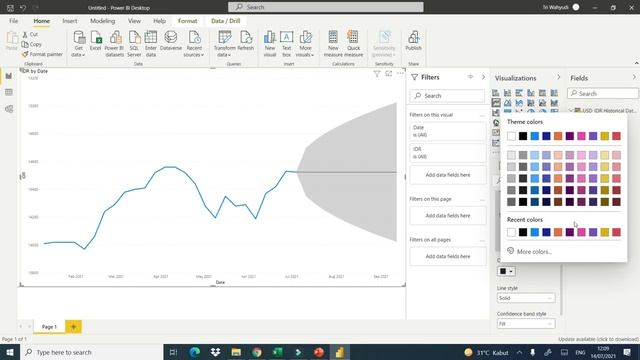640x360 pixels.
Task: Open Recent sources list
Action: (194, 43)
